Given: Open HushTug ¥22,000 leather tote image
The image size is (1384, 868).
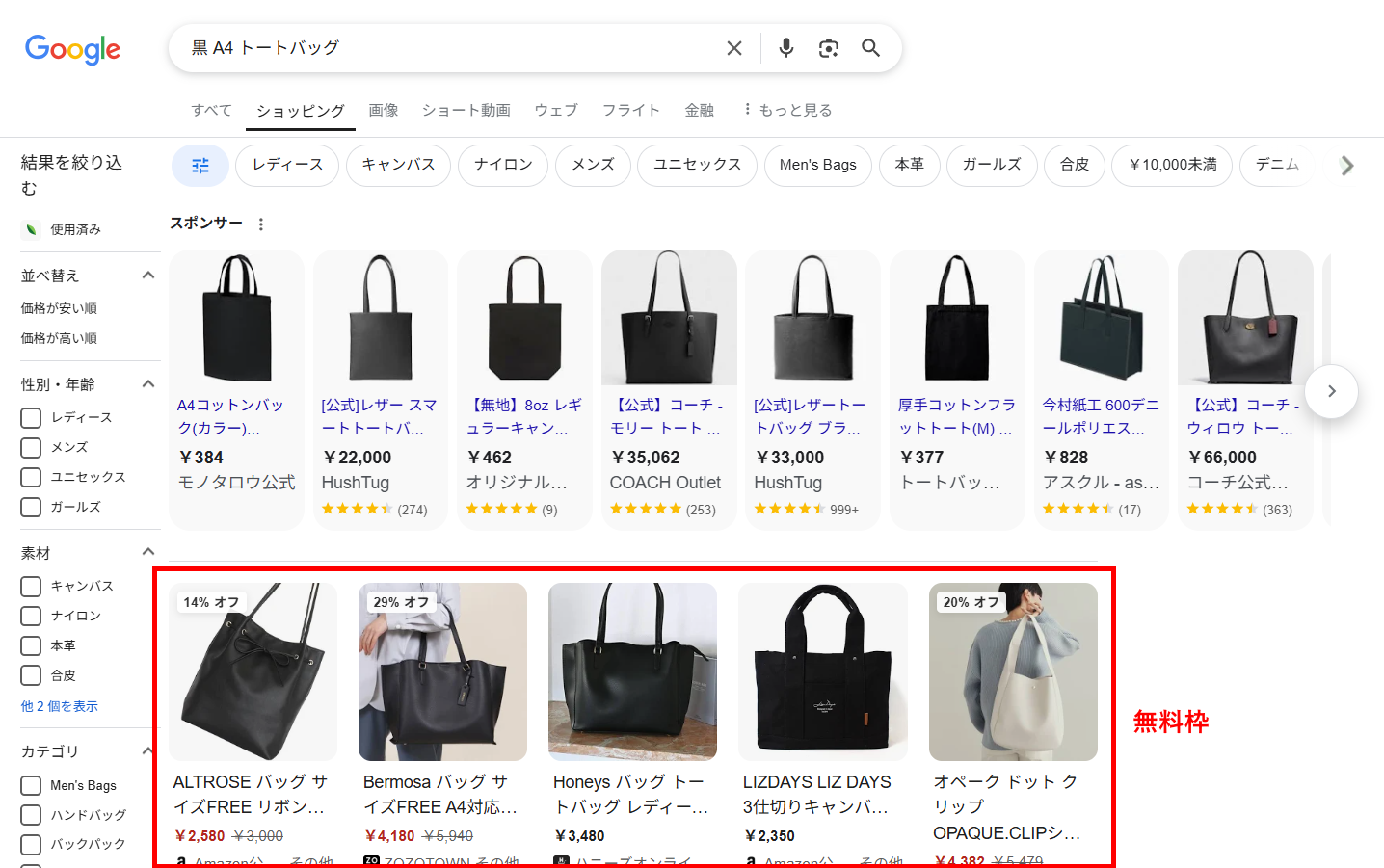Looking at the screenshot, I should point(381,318).
